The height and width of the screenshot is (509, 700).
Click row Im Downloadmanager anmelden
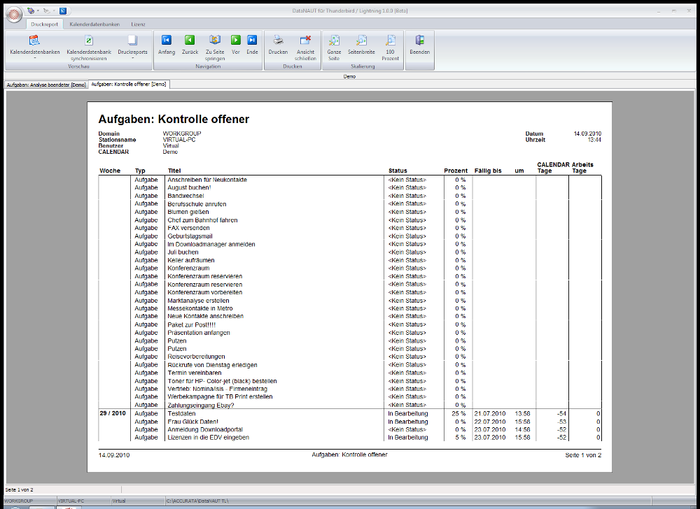coord(350,244)
